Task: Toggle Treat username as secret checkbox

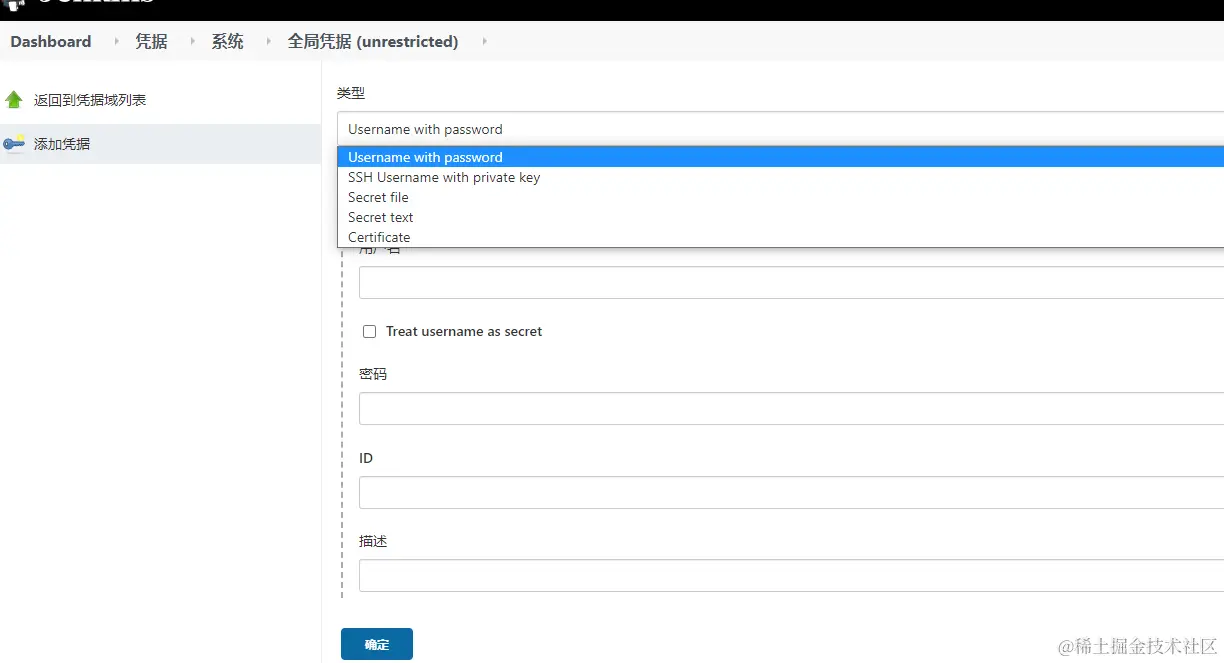Action: [x=369, y=331]
